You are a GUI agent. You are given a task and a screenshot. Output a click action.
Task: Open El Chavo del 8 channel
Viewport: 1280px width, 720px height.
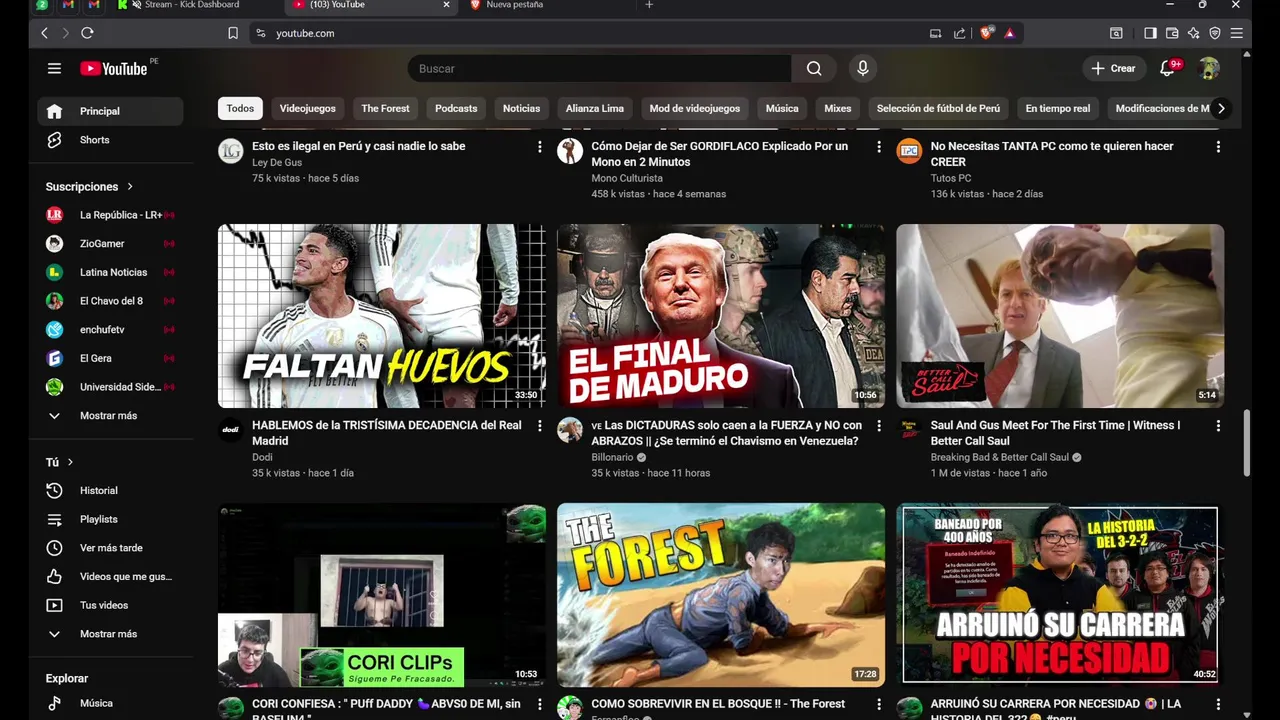click(110, 301)
